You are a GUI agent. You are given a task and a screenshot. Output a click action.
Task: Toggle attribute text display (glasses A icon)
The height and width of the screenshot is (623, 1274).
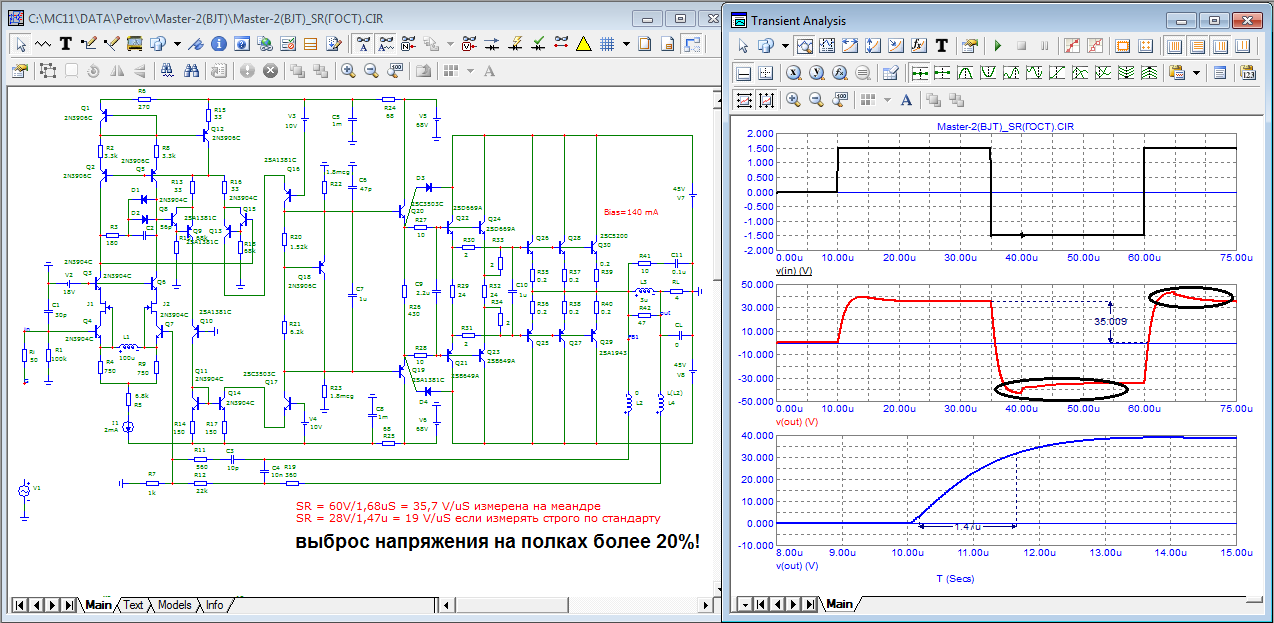pyautogui.click(x=363, y=43)
